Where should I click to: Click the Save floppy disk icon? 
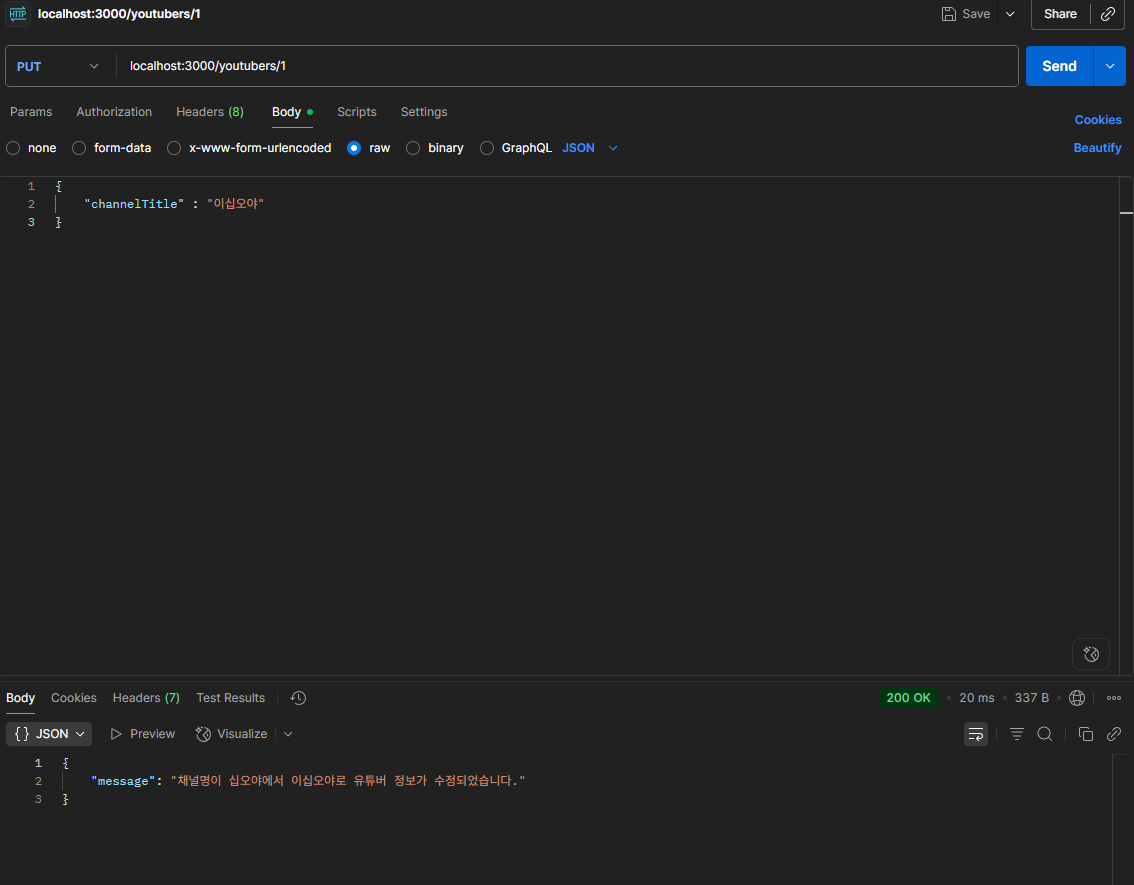click(x=948, y=14)
